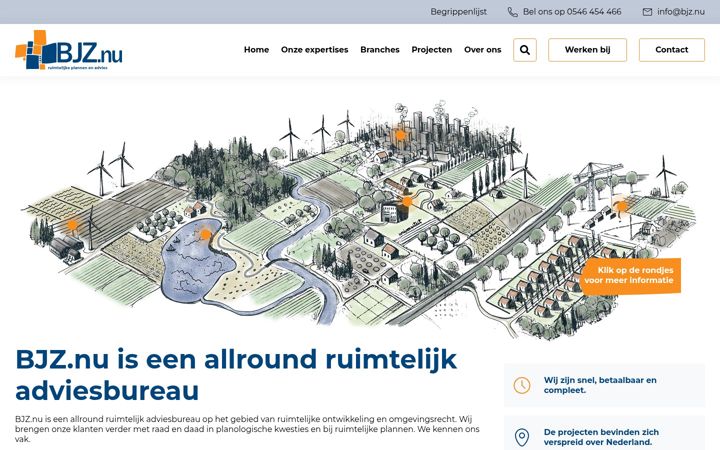Click the orange dot near the office building
720x450 pixels.
[407, 202]
